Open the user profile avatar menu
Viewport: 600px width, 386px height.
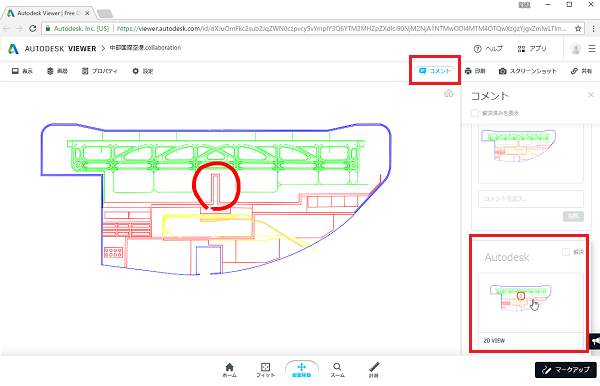pyautogui.click(x=576, y=49)
